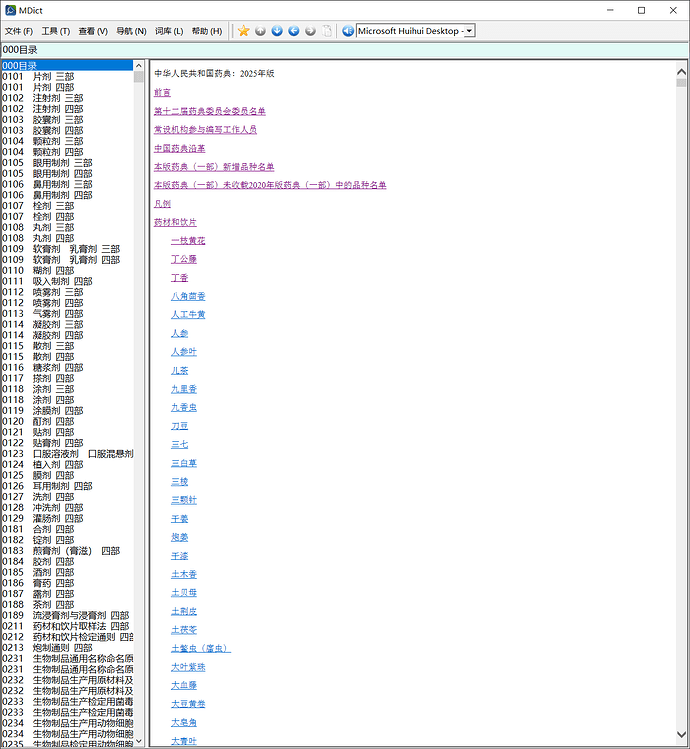The image size is (690, 749).
Task: Open the 中国药典沿革 link
Action: 180,148
